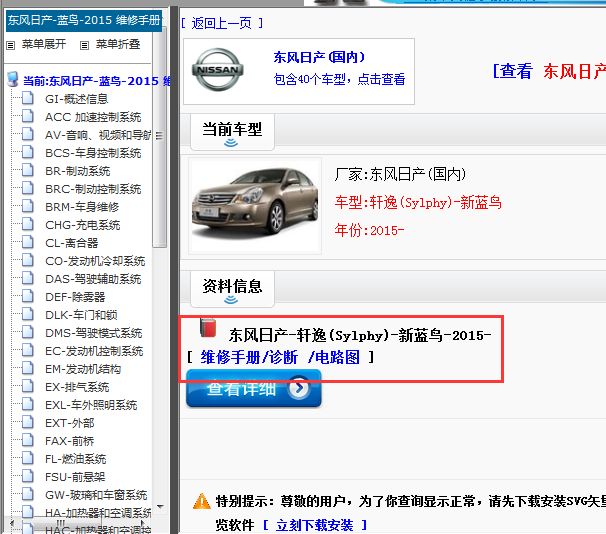The image size is (606, 534).
Task: Click the BCS-车身控制系统 page icon
Action: point(27,153)
